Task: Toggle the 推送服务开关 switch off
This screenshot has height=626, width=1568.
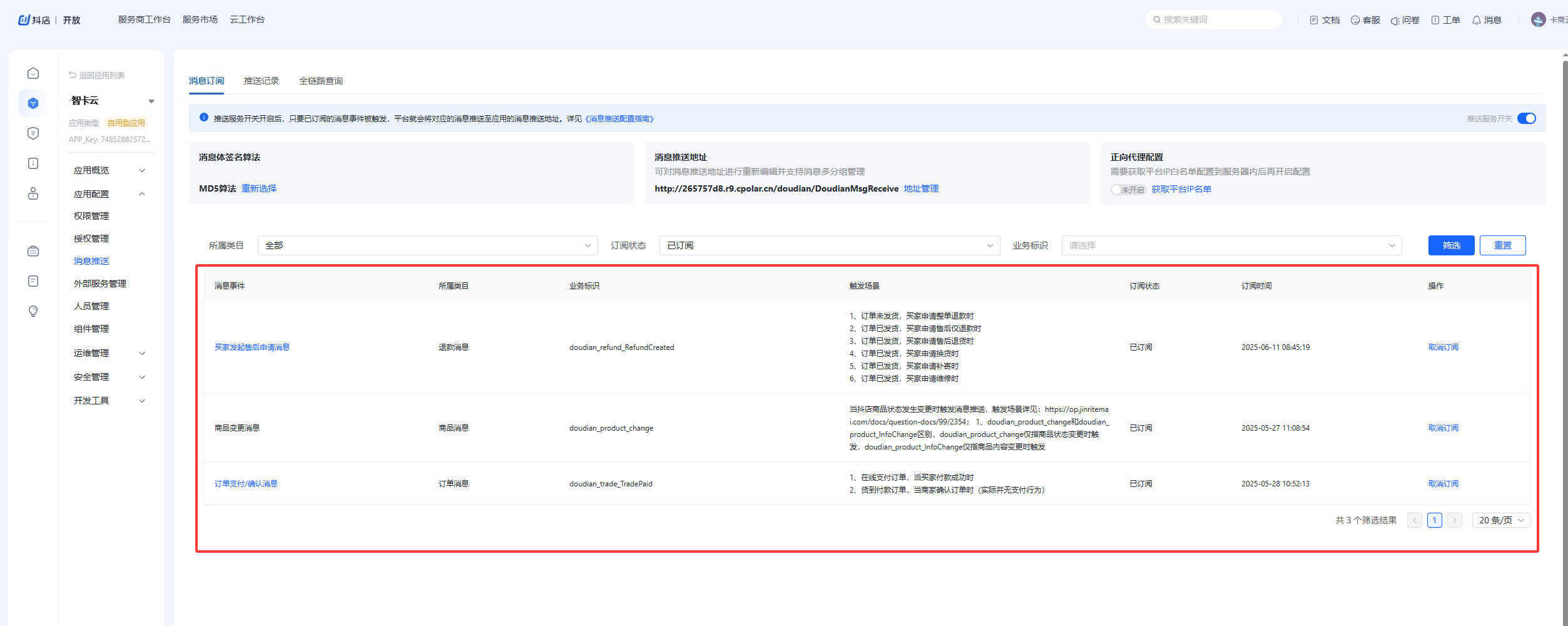Action: click(1526, 118)
